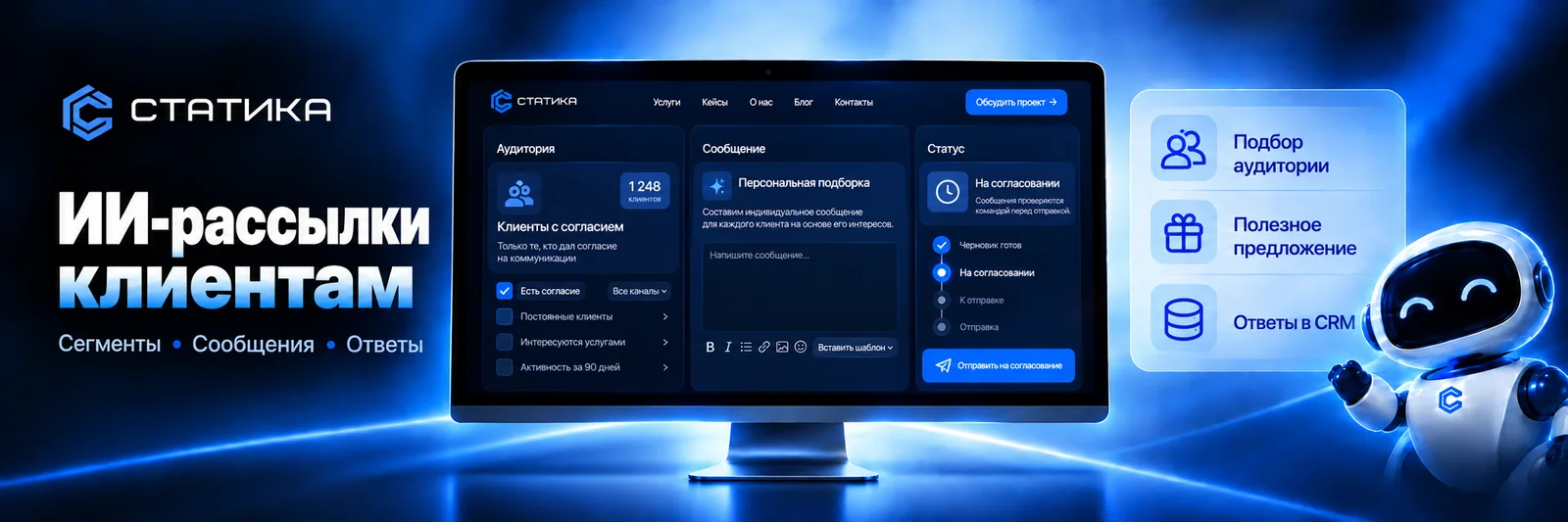The width and height of the screenshot is (1568, 522).
Task: Select the Черновик готов status step marker
Action: [942, 245]
